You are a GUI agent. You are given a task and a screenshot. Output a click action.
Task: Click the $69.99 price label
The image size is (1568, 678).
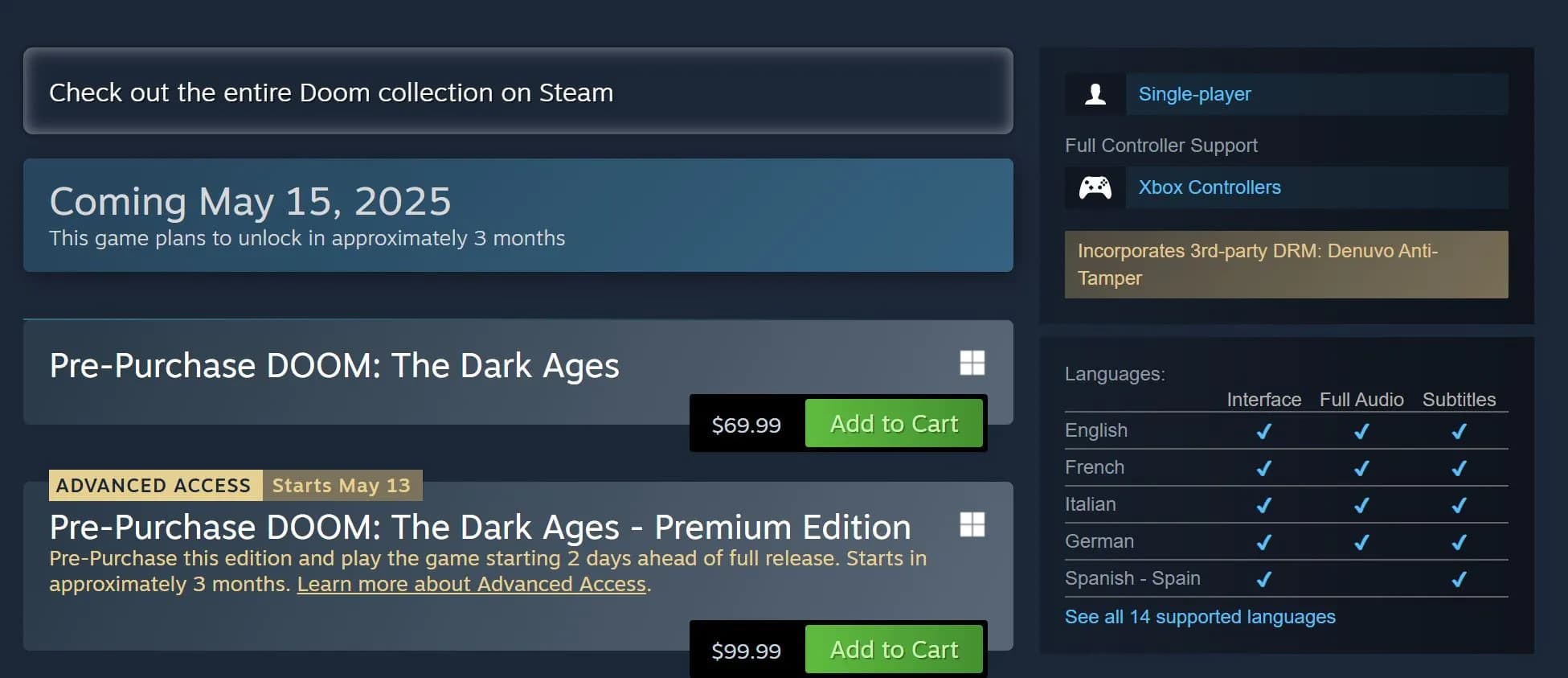tap(746, 425)
